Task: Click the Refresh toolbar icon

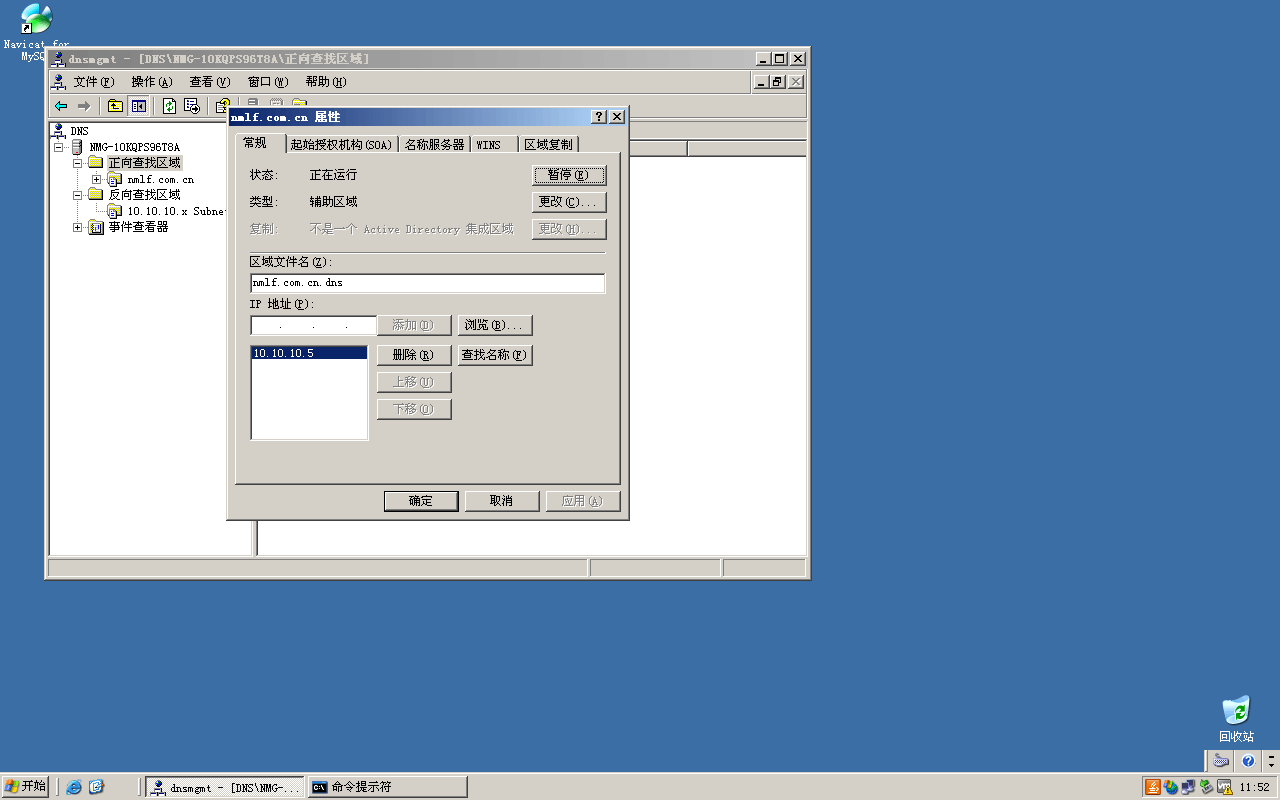Action: (x=169, y=106)
